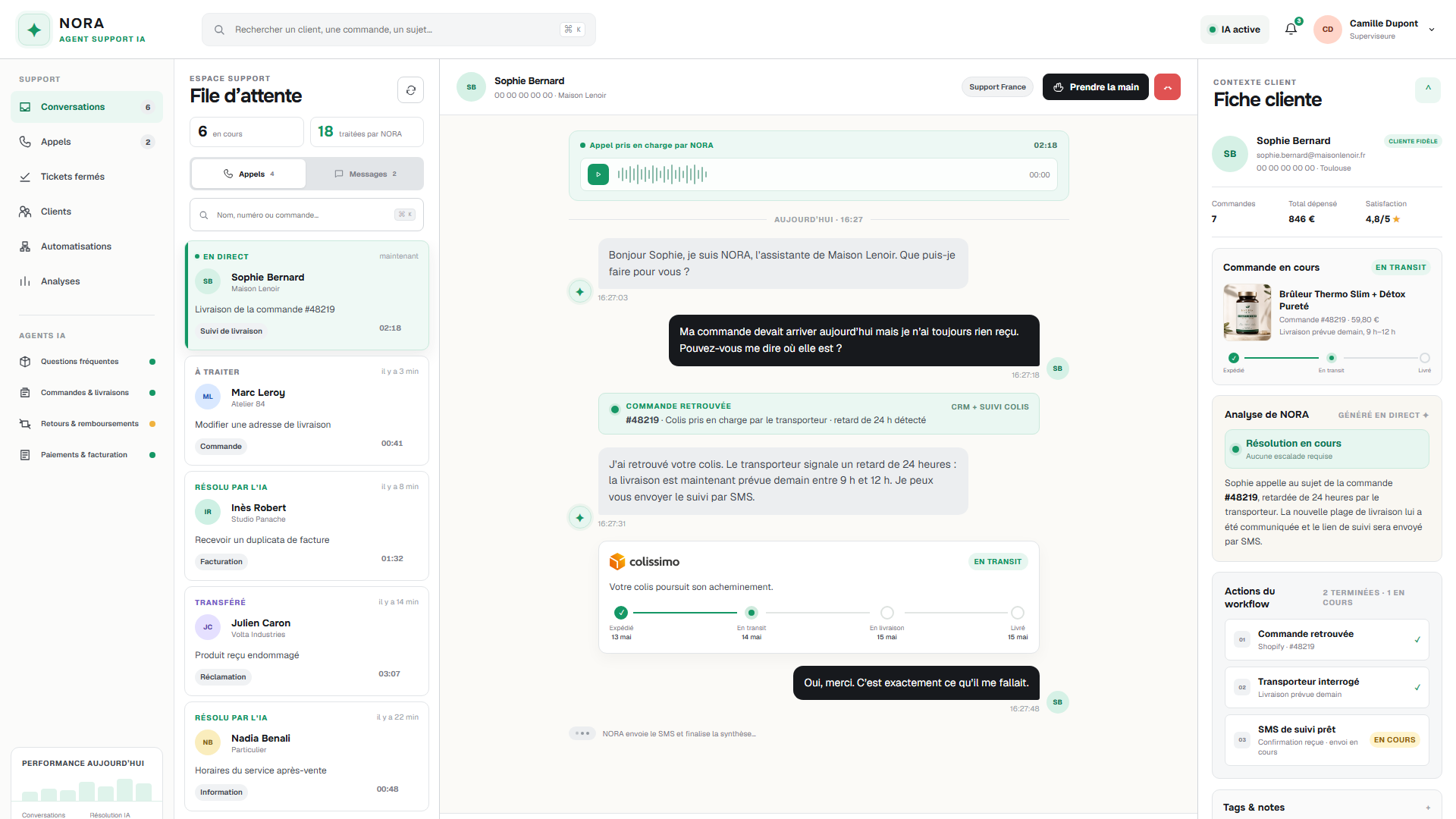Click the Retours & remboursements agent icon
The height and width of the screenshot is (819, 1456).
click(25, 424)
